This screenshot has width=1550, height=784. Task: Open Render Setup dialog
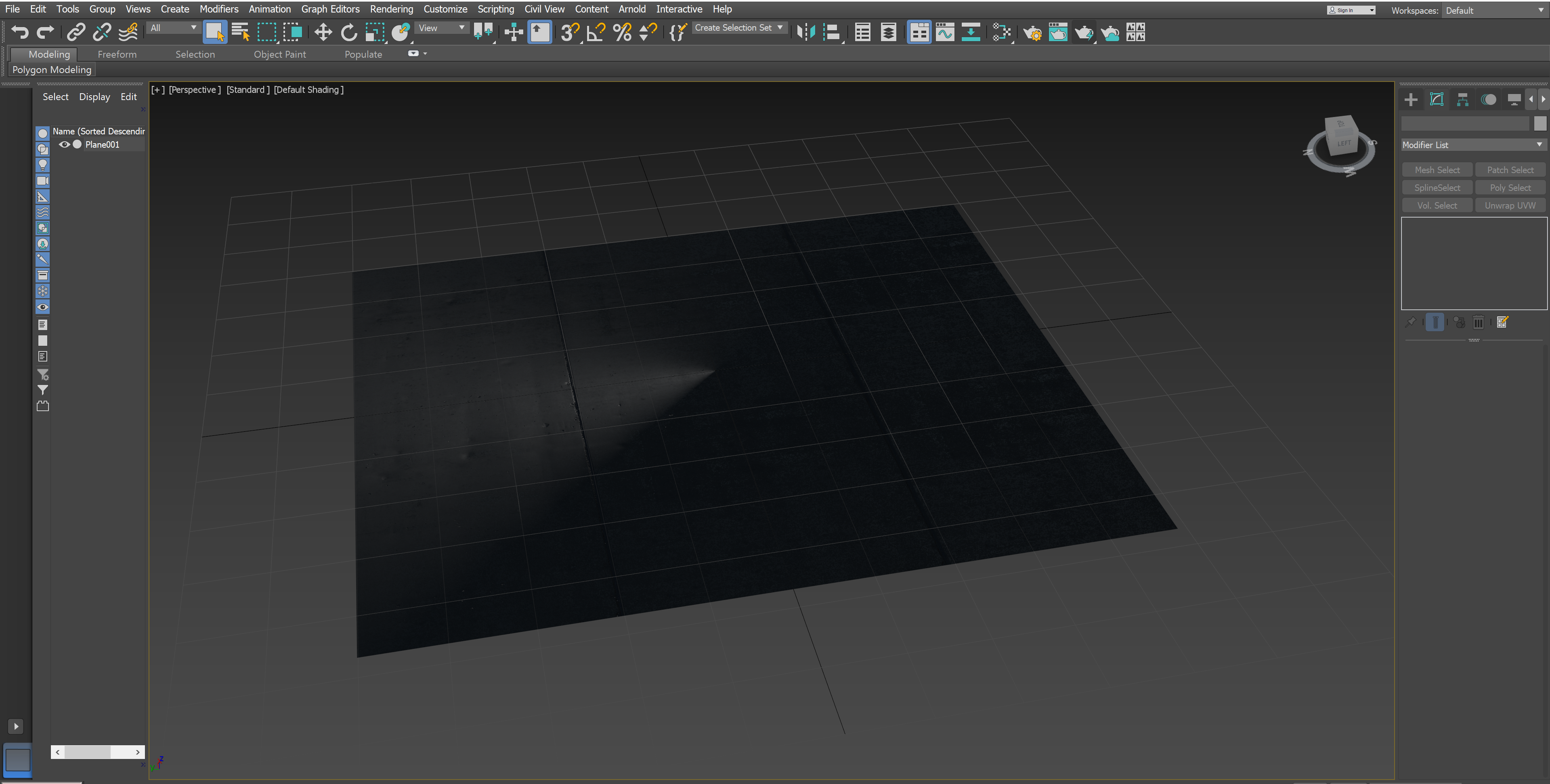(x=1033, y=33)
